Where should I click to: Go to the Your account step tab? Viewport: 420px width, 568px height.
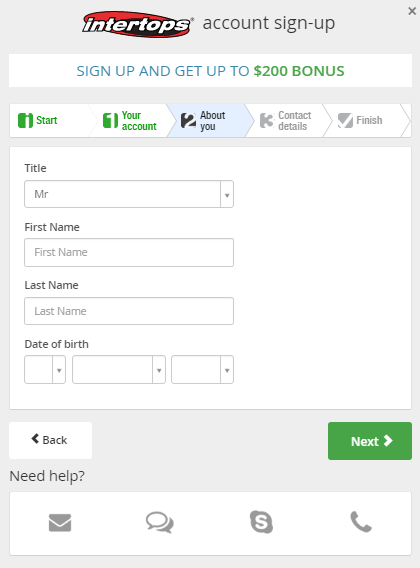coord(129,121)
